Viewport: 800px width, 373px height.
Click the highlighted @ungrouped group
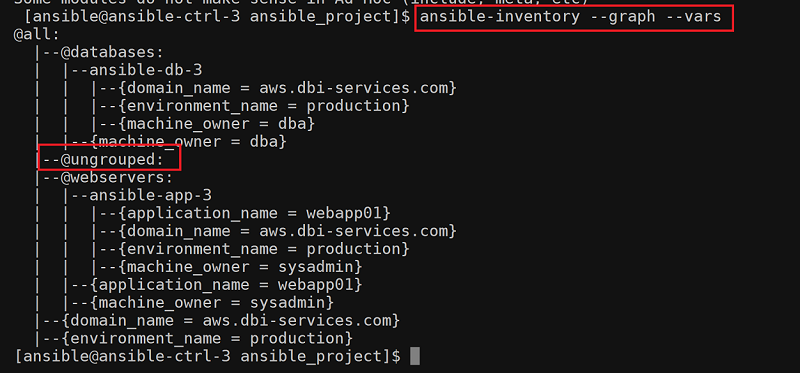112,160
